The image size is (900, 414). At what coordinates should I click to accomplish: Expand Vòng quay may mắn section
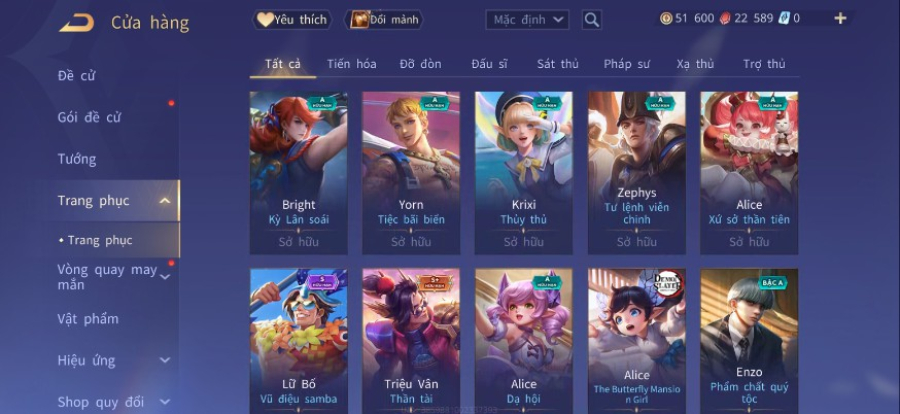pos(165,277)
